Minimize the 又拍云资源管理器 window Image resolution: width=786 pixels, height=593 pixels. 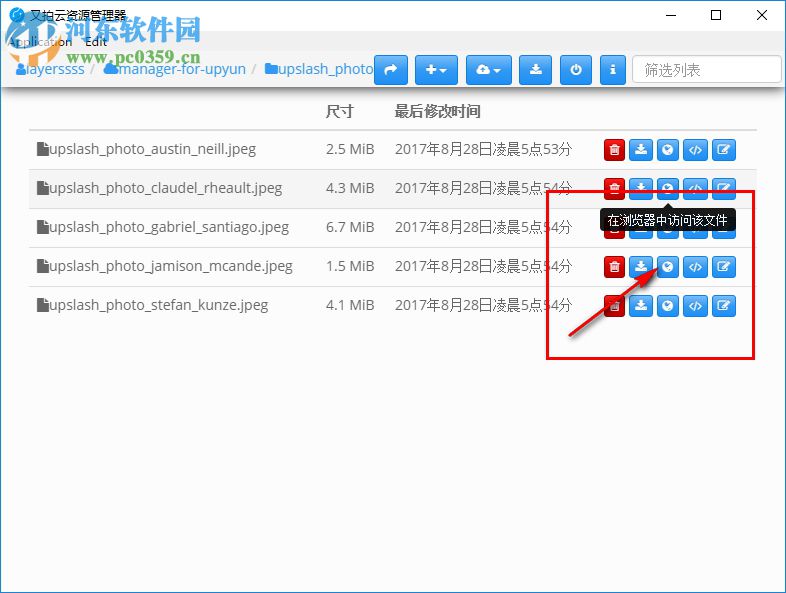point(671,15)
